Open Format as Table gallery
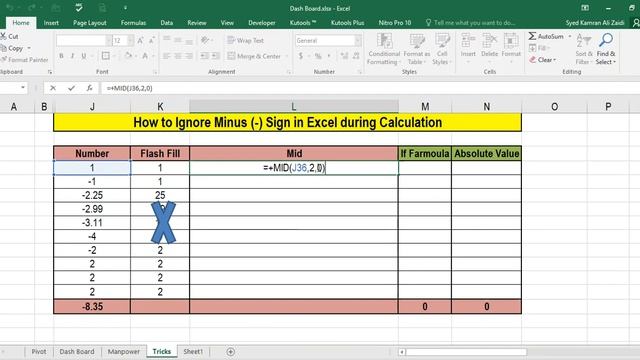 pos(417,49)
